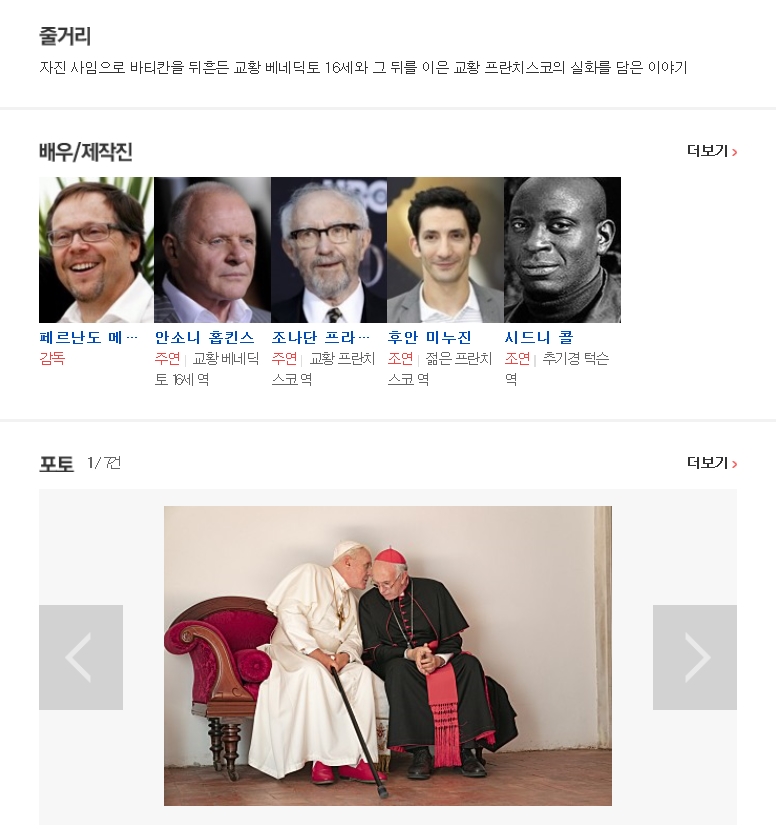Open the 후안 미누진 portrait thumbnail
Viewport: 776px width, 830px height.
[x=446, y=250]
